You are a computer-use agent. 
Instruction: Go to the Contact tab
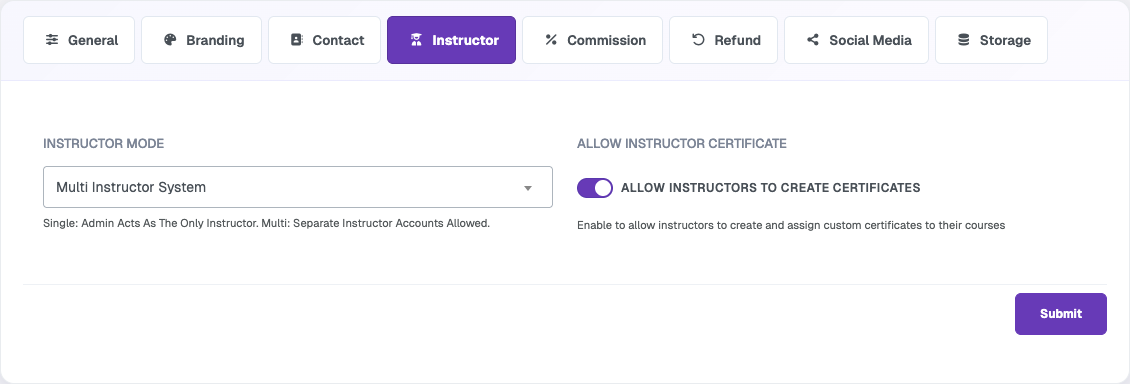(x=324, y=40)
